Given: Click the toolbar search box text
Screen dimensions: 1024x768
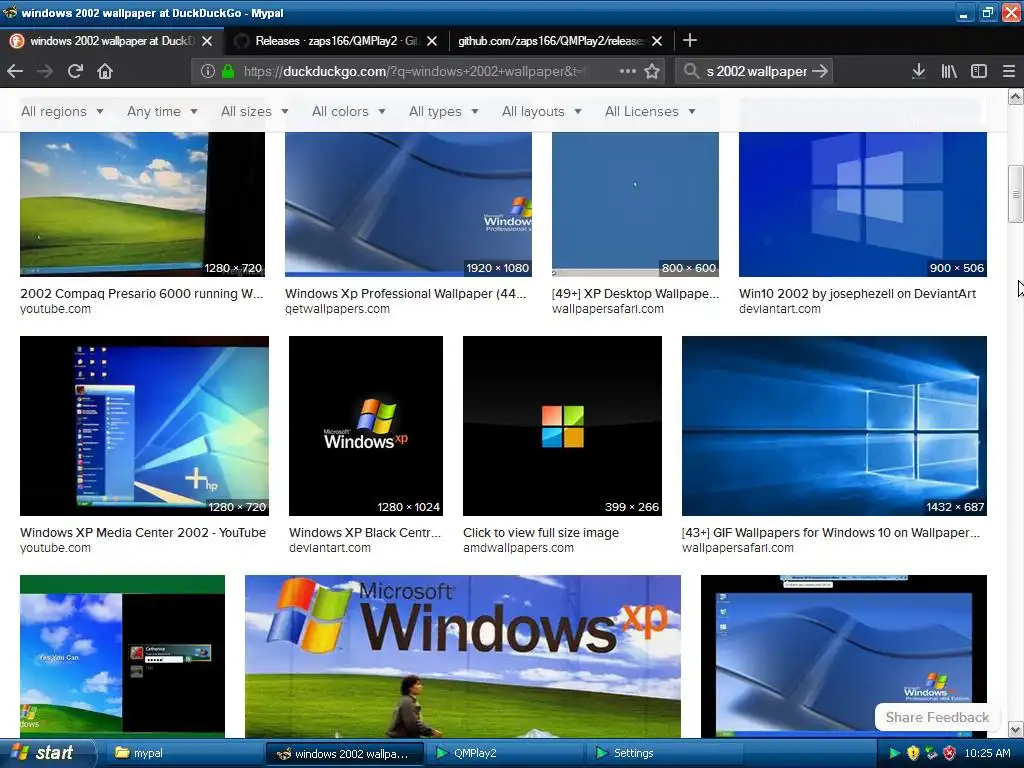Looking at the screenshot, I should coord(756,71).
